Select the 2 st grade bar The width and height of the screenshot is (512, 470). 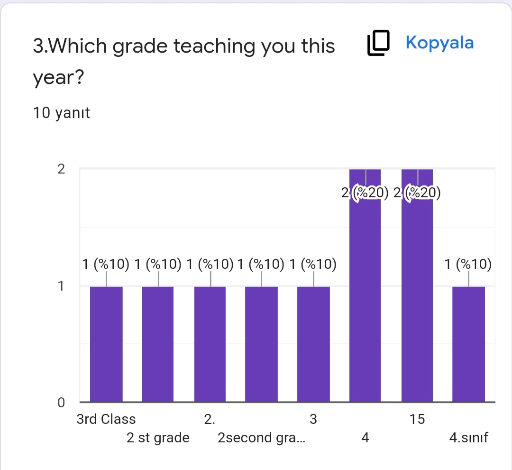(158, 344)
